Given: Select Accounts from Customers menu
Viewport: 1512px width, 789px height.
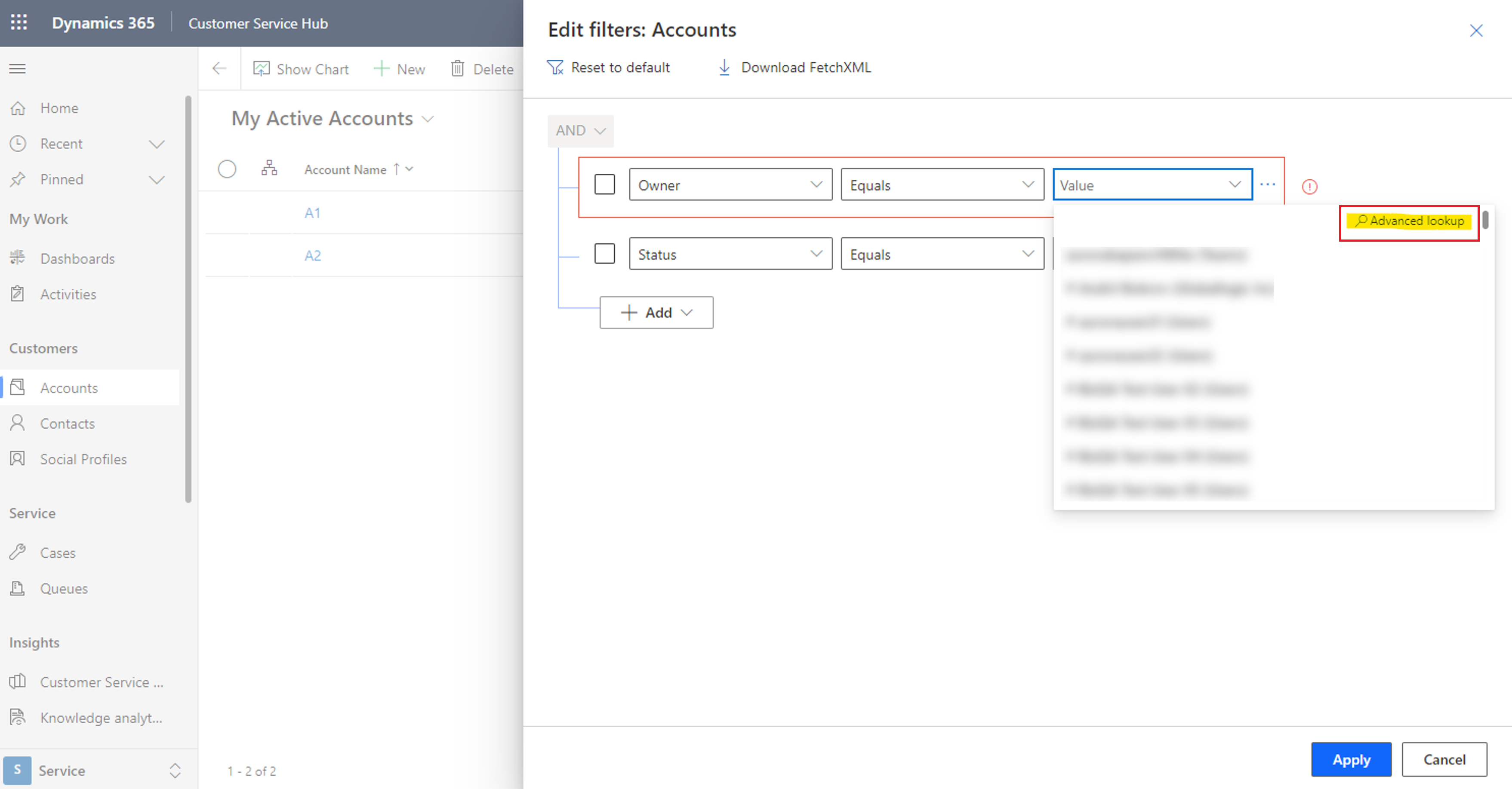Looking at the screenshot, I should pos(69,388).
